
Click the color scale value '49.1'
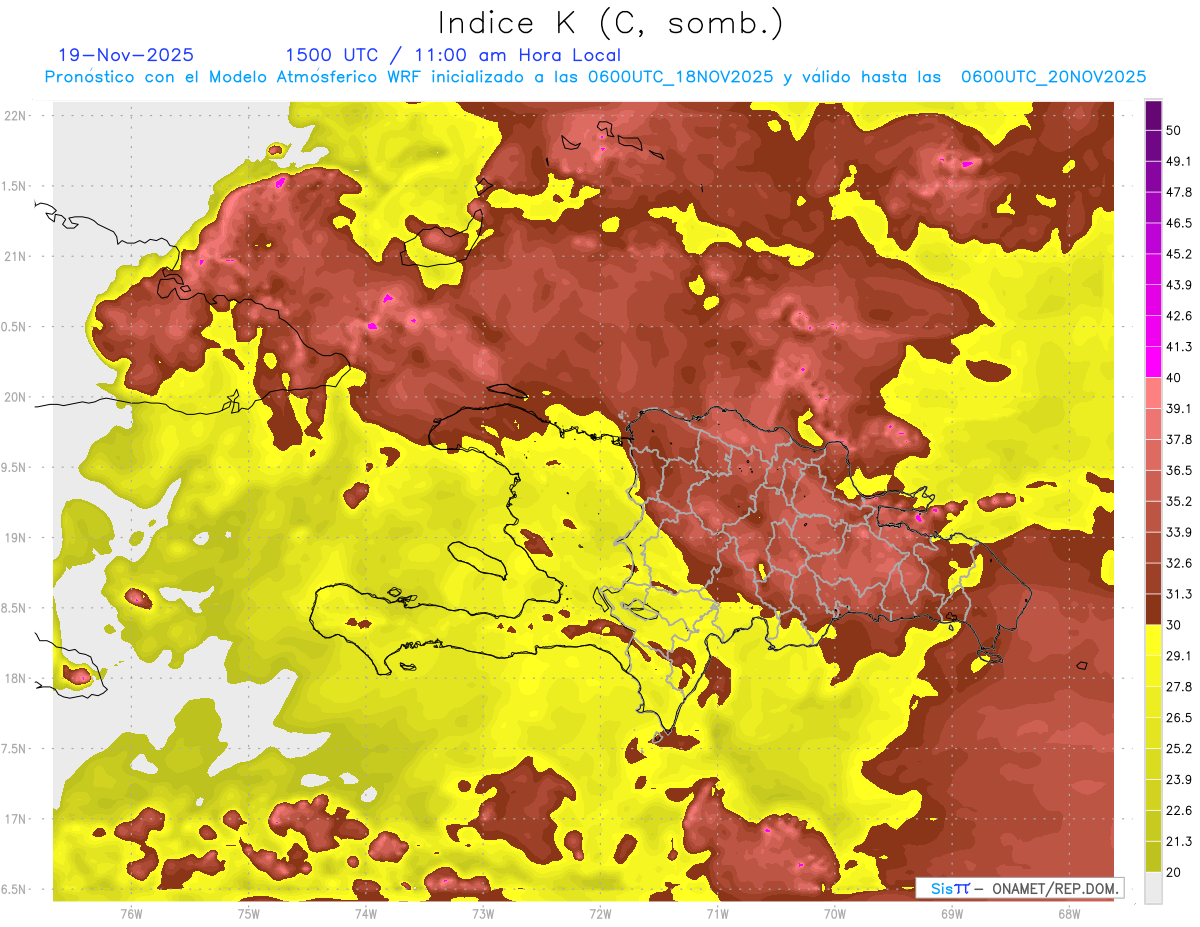[1179, 161]
